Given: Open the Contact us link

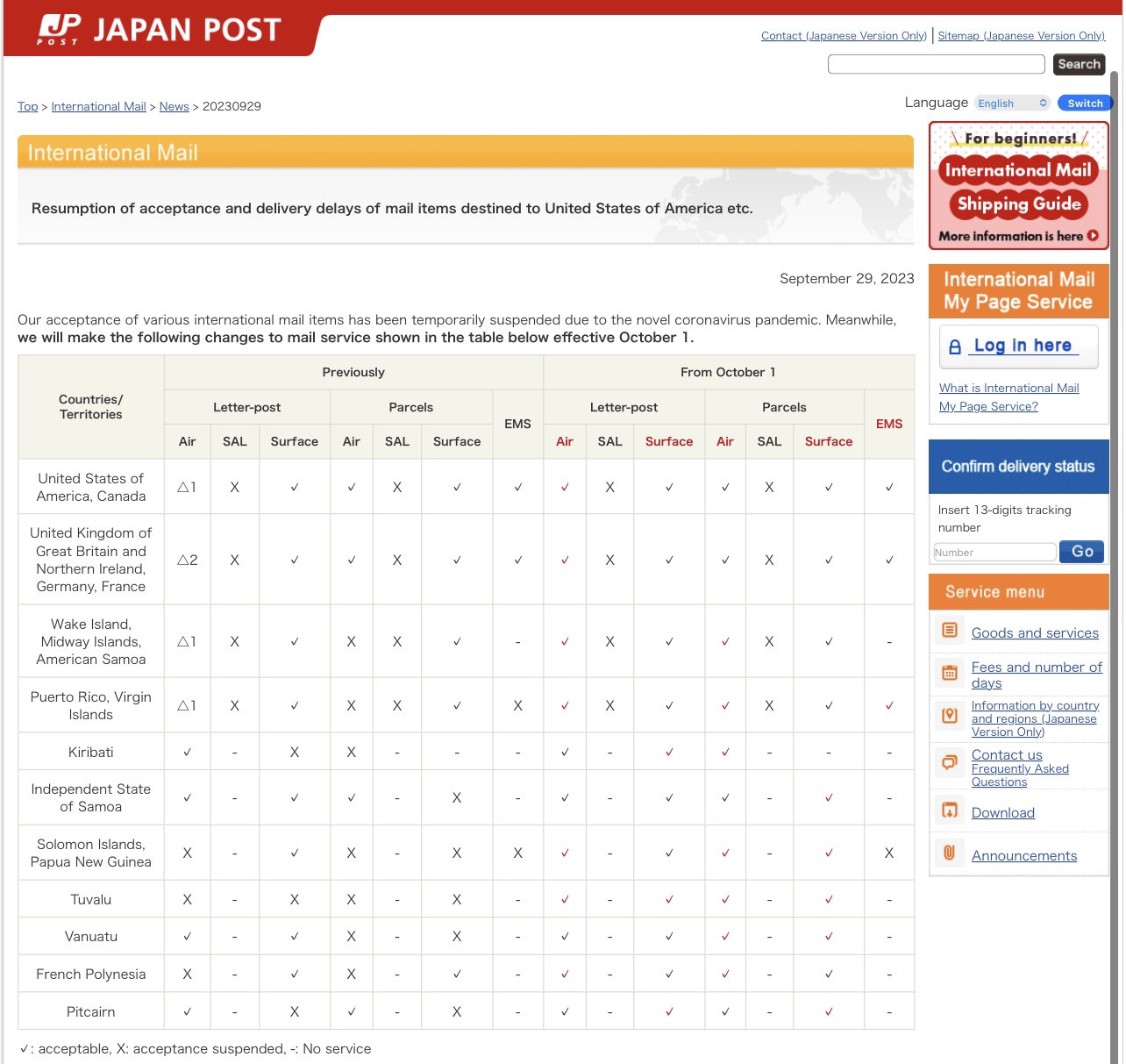Looking at the screenshot, I should coord(1007,754).
